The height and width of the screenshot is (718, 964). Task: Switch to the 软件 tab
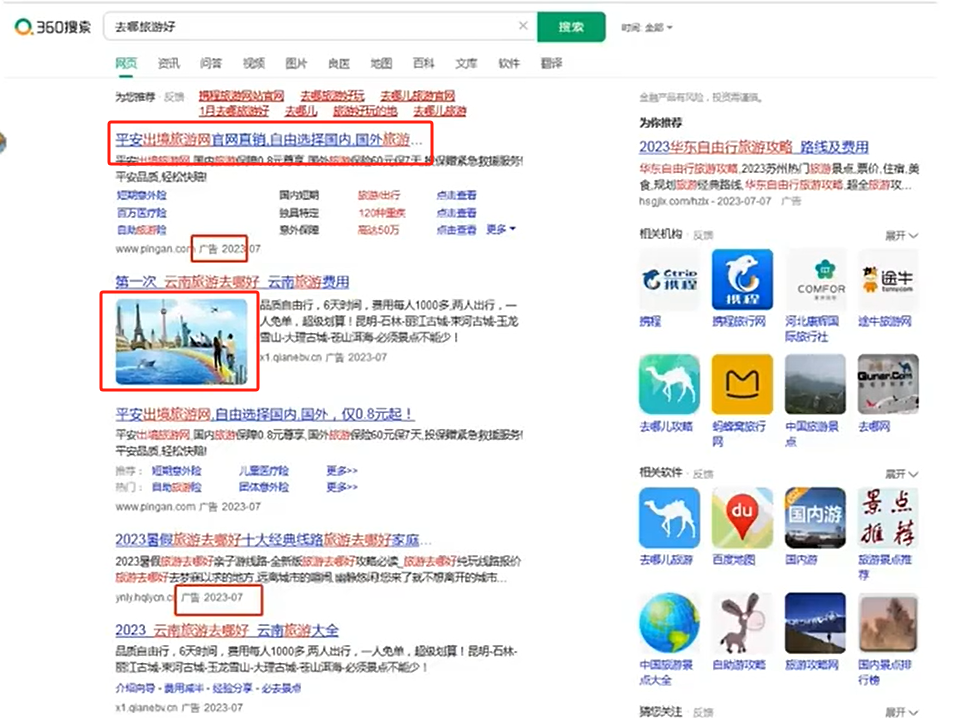point(509,63)
